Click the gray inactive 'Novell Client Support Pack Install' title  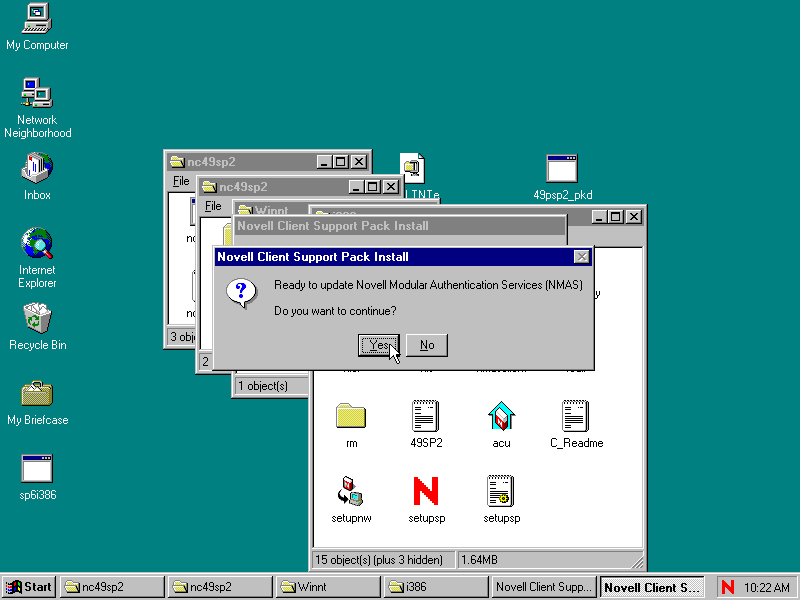[x=333, y=226]
